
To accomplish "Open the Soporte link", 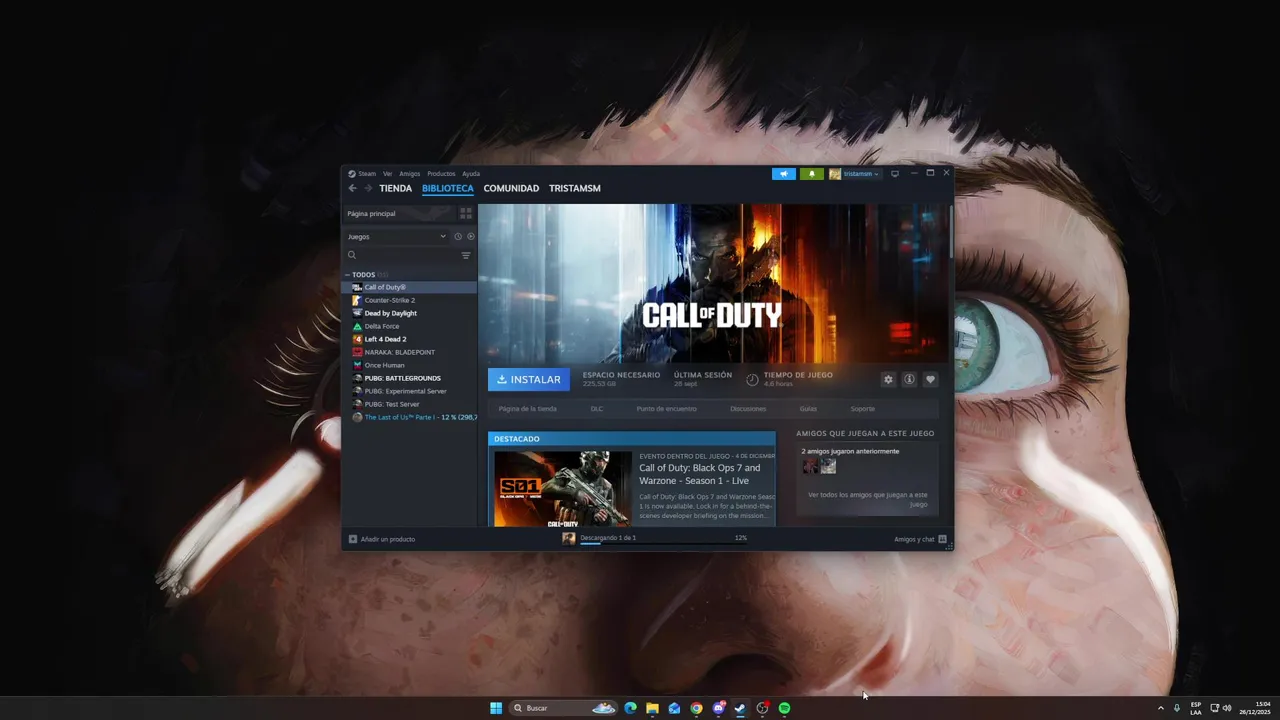I will tap(863, 409).
